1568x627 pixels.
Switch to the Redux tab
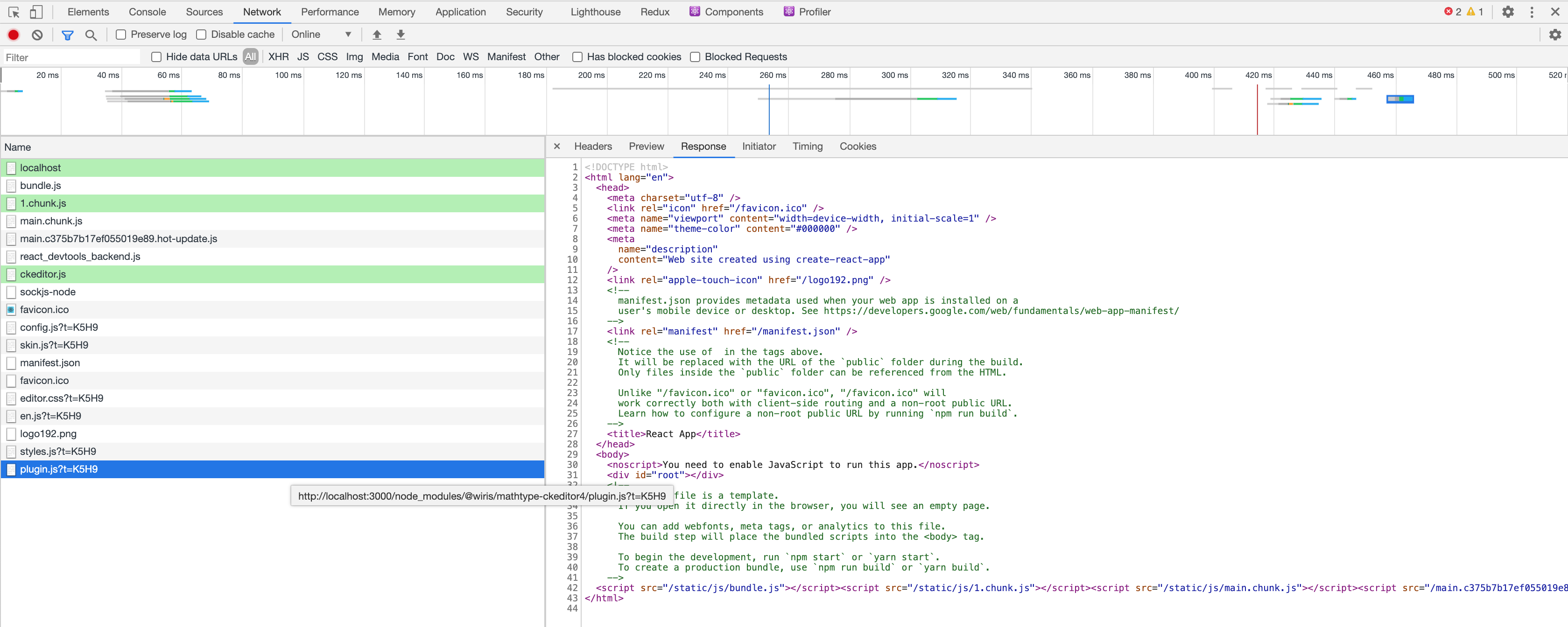tap(655, 12)
